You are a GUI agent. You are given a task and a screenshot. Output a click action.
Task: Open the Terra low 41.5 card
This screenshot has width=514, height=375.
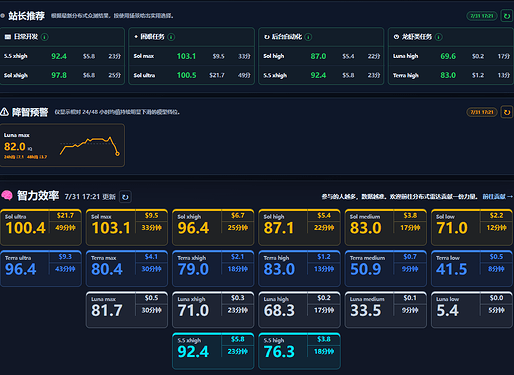tap(472, 269)
